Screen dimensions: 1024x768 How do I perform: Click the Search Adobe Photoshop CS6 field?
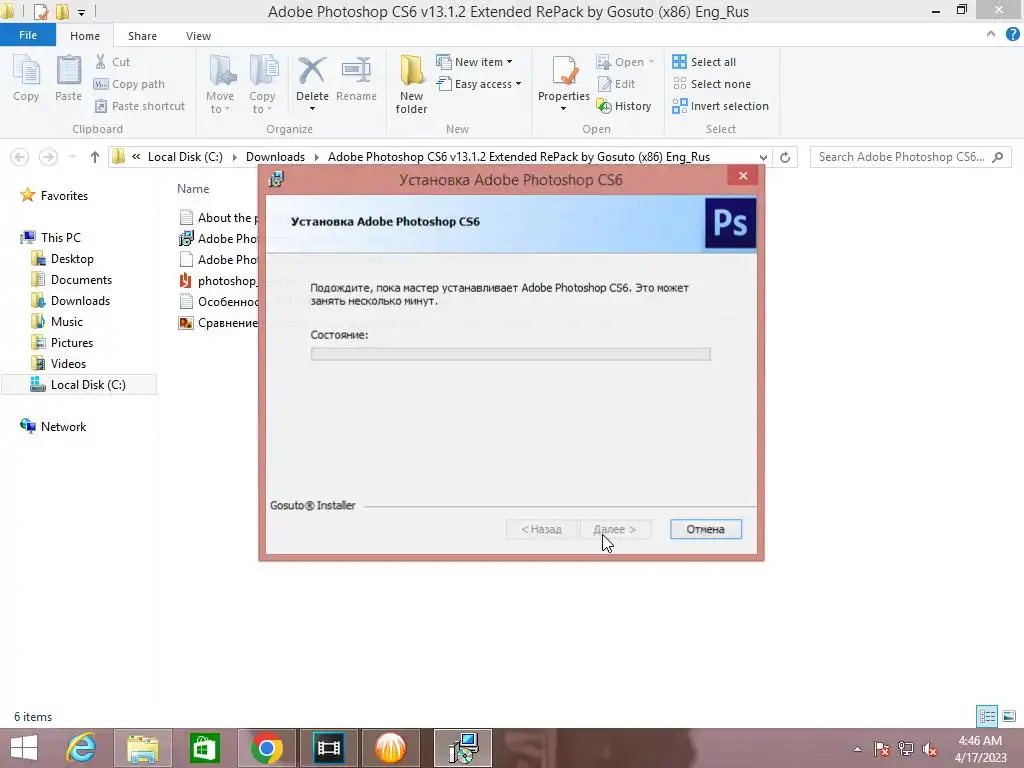coord(910,157)
